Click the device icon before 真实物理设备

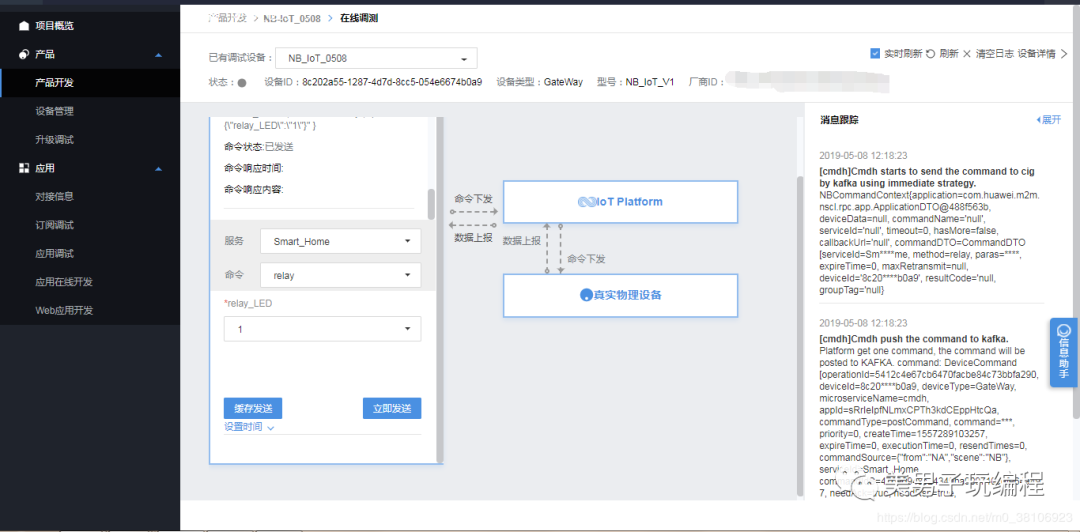pos(585,295)
